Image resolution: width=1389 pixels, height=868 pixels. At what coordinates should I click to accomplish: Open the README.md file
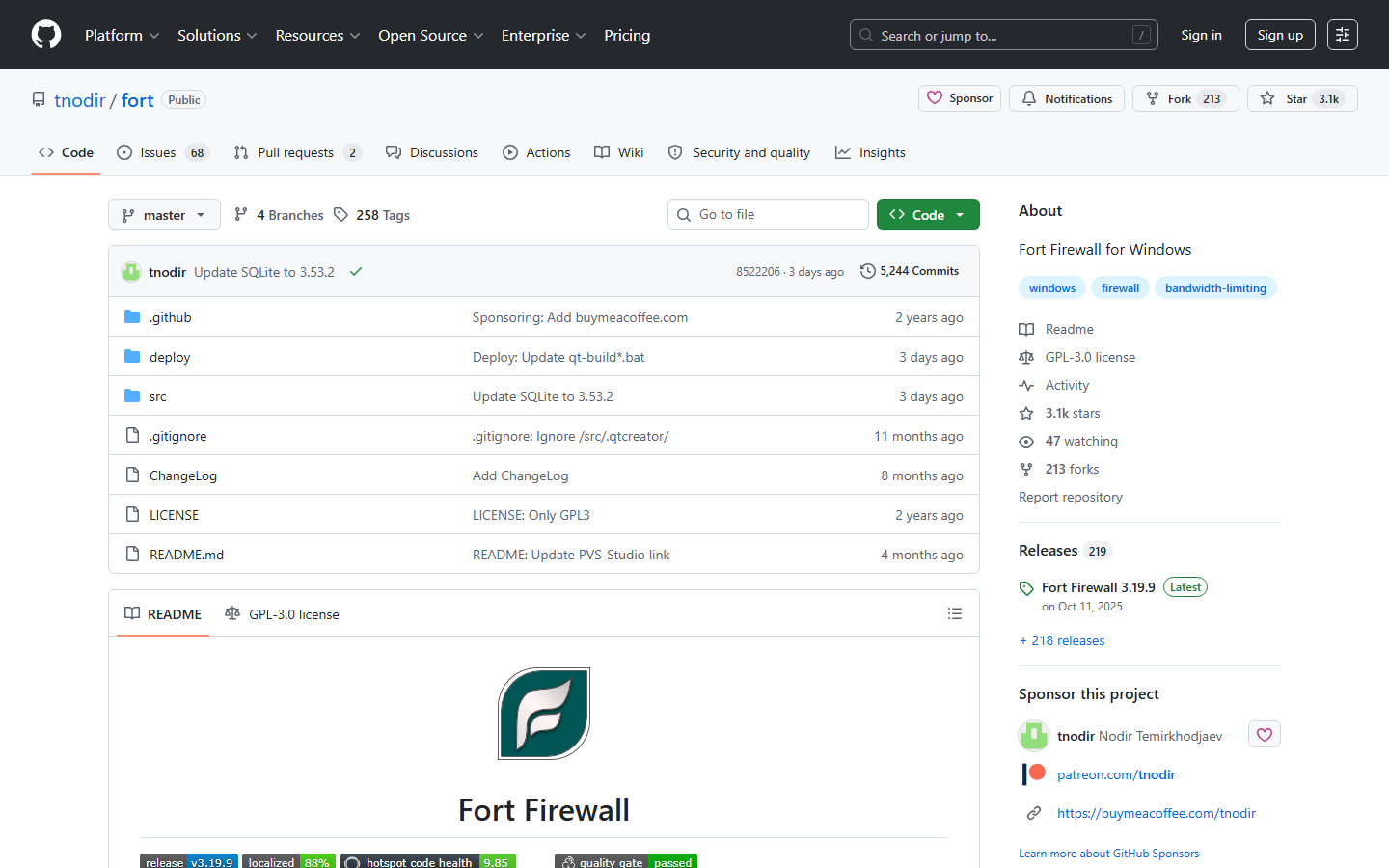point(186,555)
